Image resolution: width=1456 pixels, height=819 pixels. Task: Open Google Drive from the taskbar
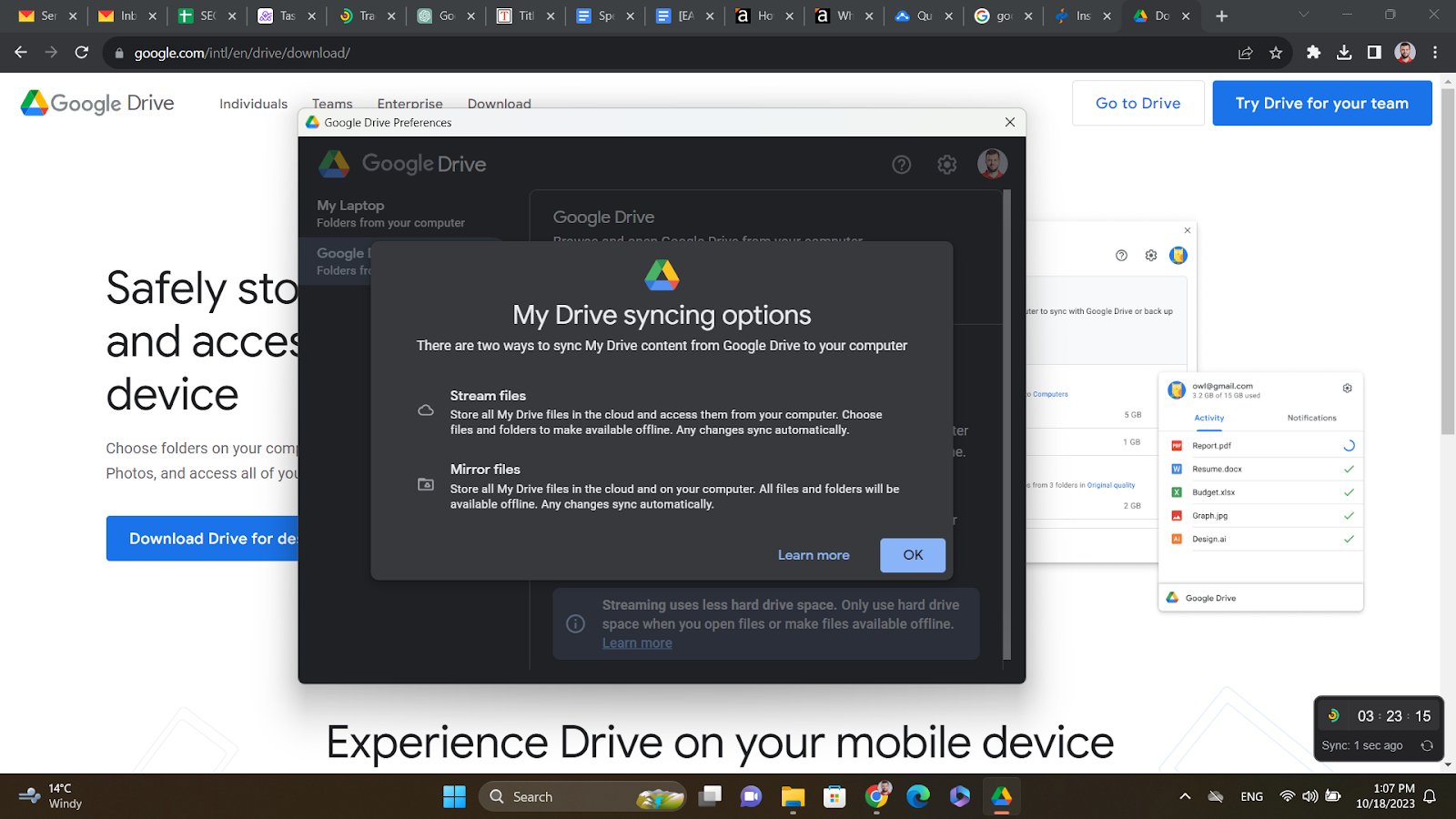pyautogui.click(x=1001, y=796)
